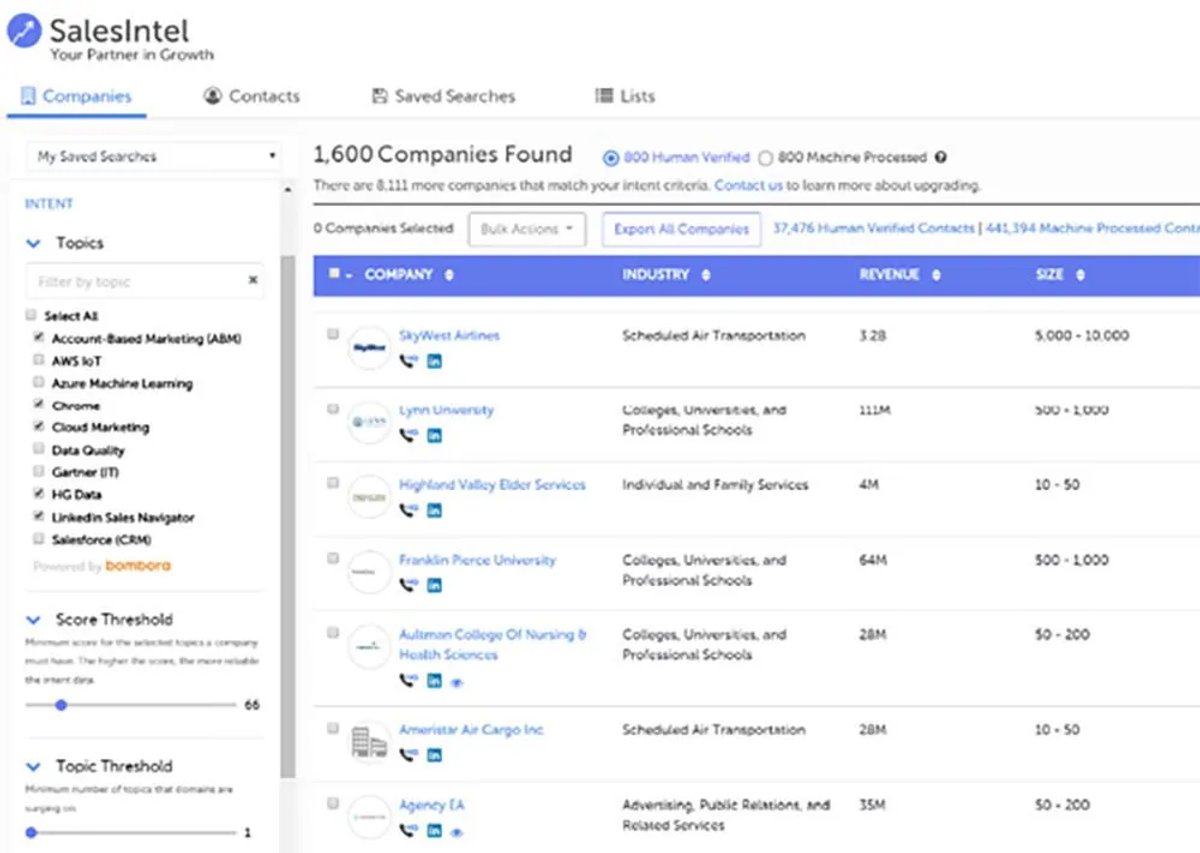Open the Saved Searches tab

pos(443,96)
